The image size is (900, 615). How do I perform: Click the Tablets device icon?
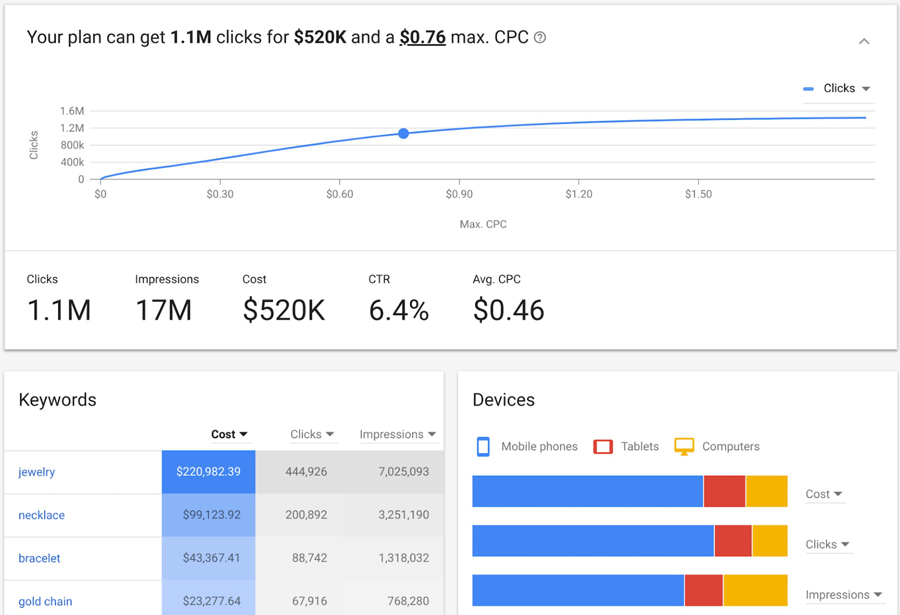click(x=603, y=447)
